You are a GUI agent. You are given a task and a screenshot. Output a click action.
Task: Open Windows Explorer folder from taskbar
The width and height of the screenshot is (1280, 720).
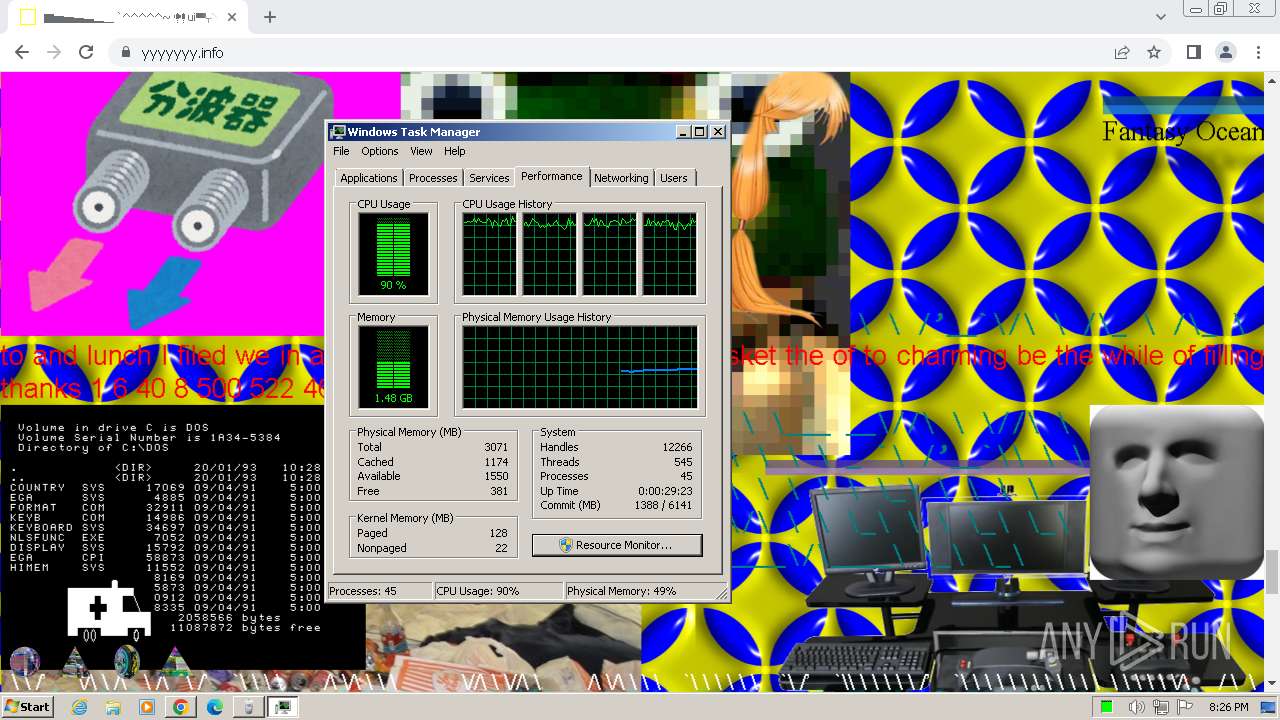[x=113, y=707]
